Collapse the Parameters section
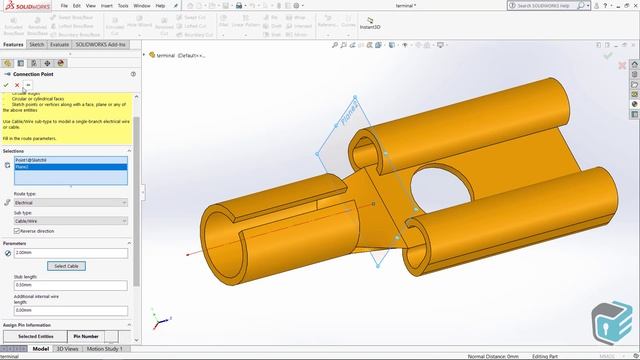Viewport: 640px width, 360px height. (129, 243)
